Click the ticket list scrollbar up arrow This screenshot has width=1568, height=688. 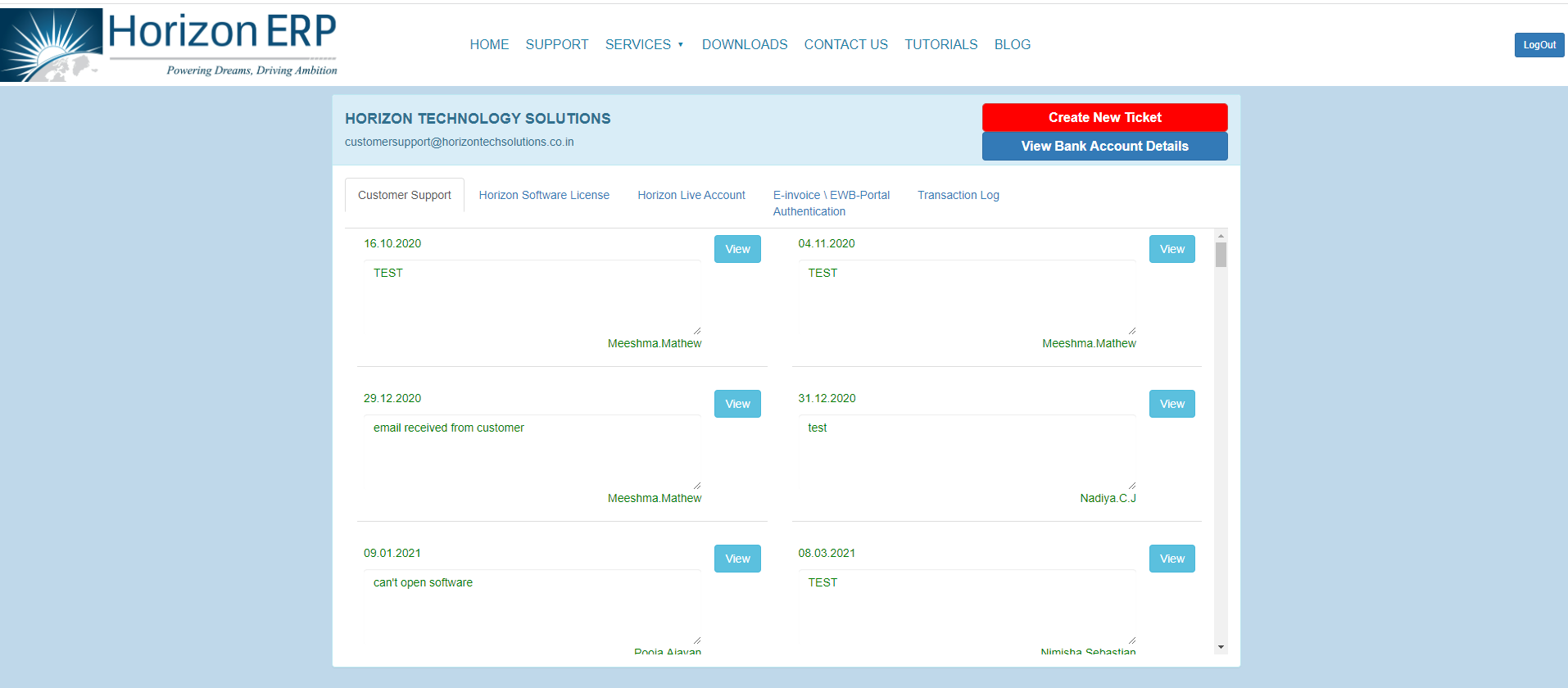(x=1221, y=236)
